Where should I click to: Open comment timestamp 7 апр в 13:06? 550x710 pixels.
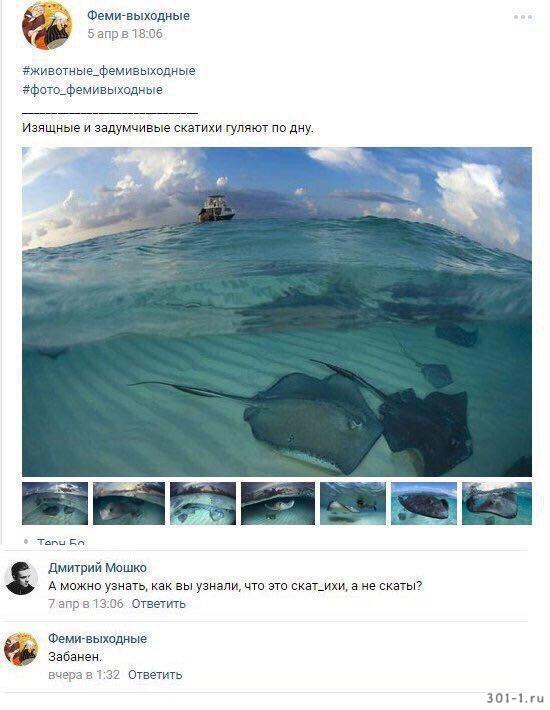86,604
